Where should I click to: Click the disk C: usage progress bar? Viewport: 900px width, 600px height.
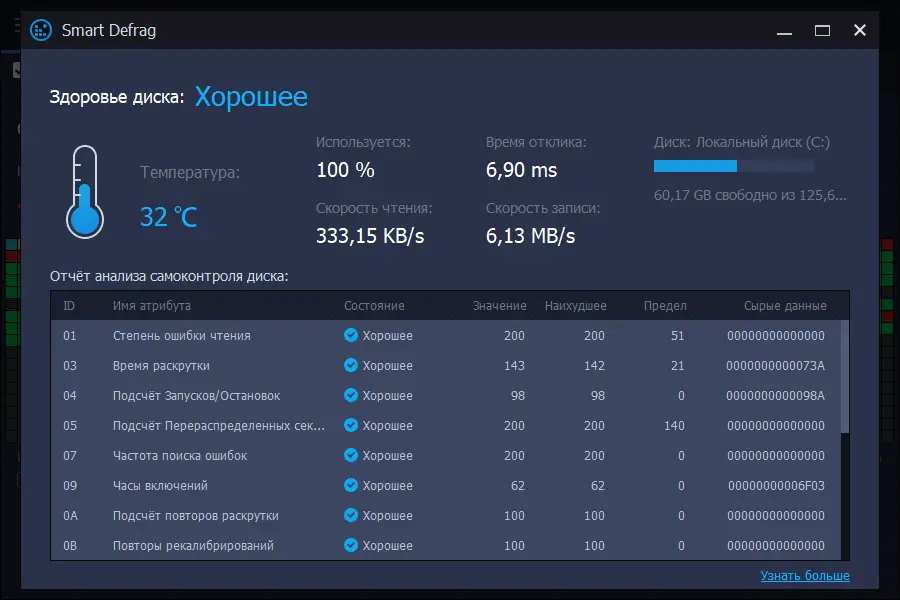[x=733, y=166]
